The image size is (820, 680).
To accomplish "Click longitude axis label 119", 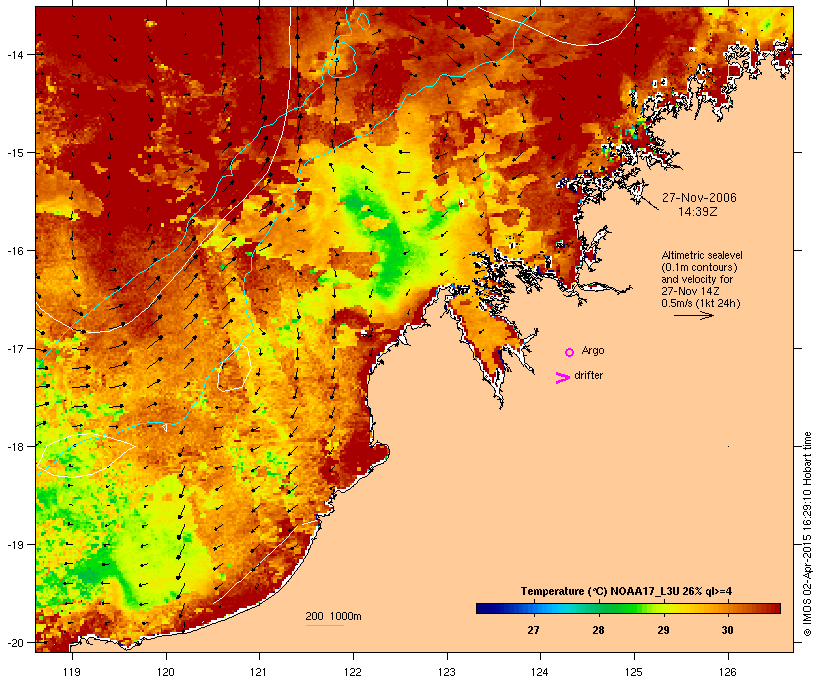I will (72, 672).
